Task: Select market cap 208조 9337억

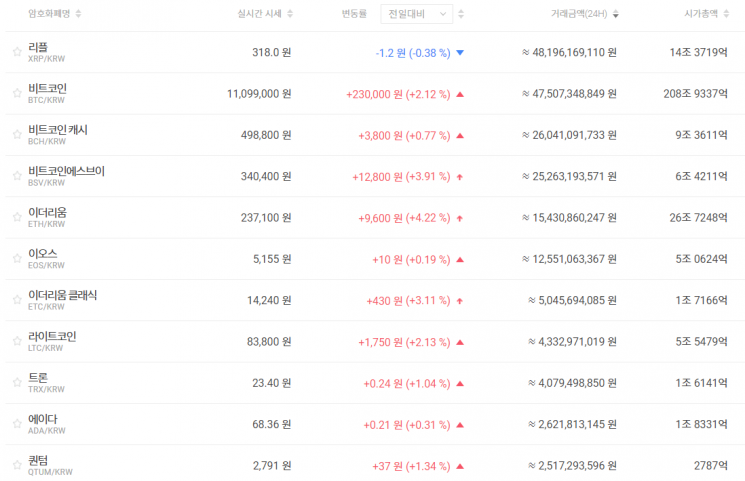Action: tap(696, 94)
